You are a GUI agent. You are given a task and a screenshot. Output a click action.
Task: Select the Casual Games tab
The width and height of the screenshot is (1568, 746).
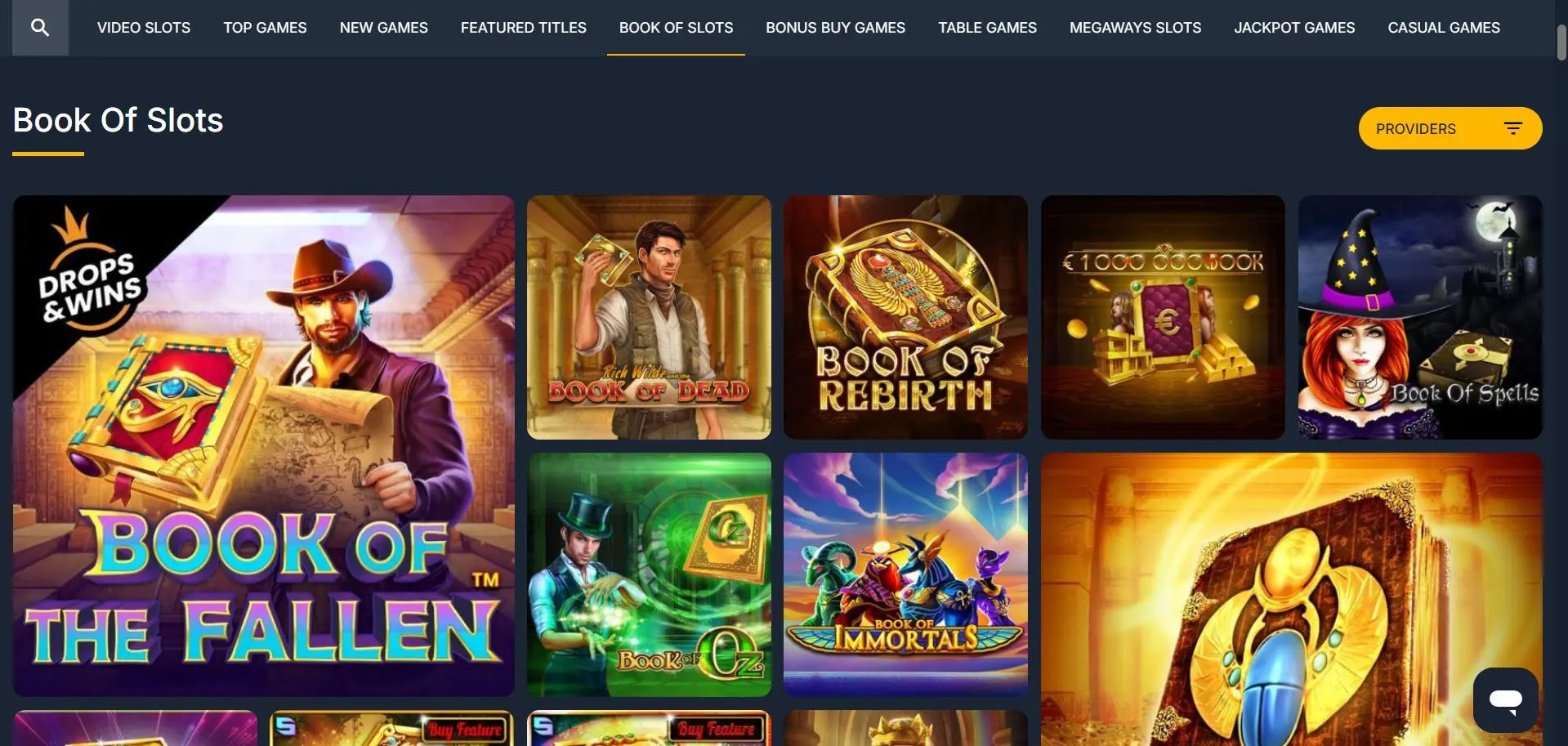pyautogui.click(x=1443, y=28)
